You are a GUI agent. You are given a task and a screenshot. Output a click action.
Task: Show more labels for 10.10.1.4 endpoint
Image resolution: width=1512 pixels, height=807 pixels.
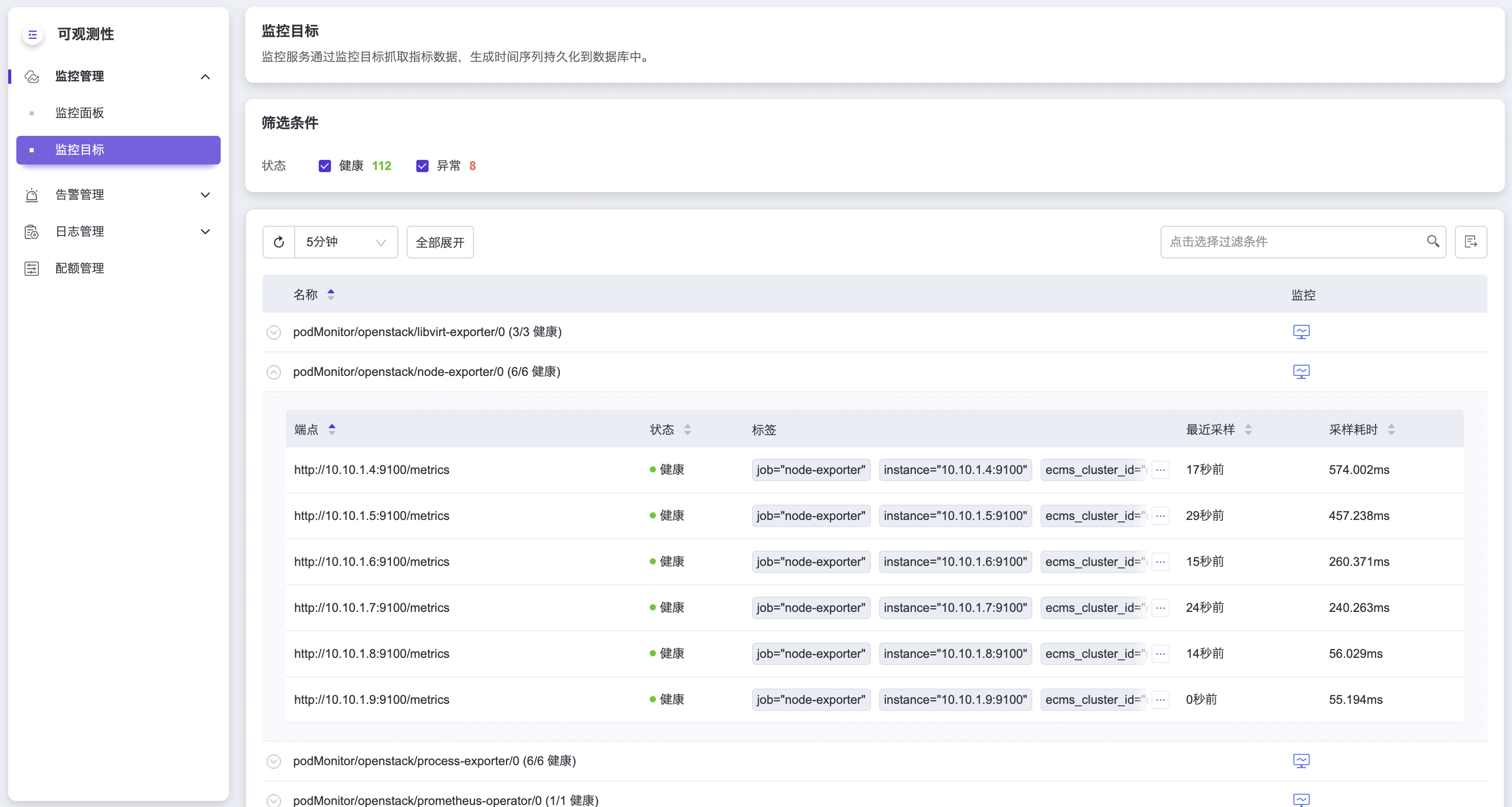pyautogui.click(x=1160, y=469)
